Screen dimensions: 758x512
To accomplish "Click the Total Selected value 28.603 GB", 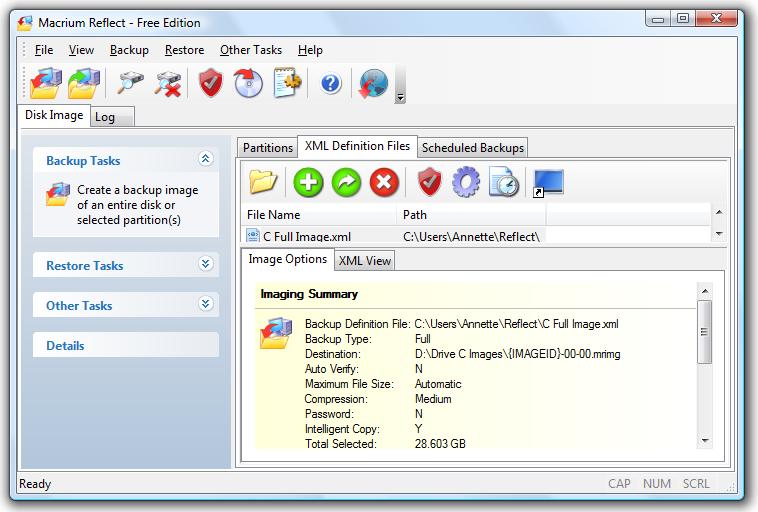I will pos(440,443).
